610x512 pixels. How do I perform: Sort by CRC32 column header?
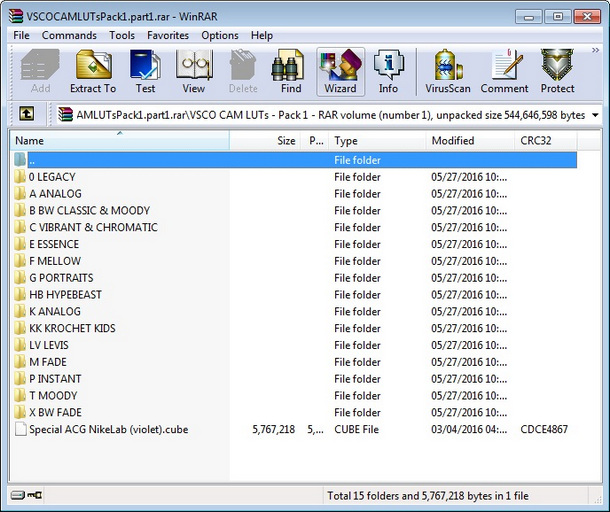pyautogui.click(x=546, y=140)
